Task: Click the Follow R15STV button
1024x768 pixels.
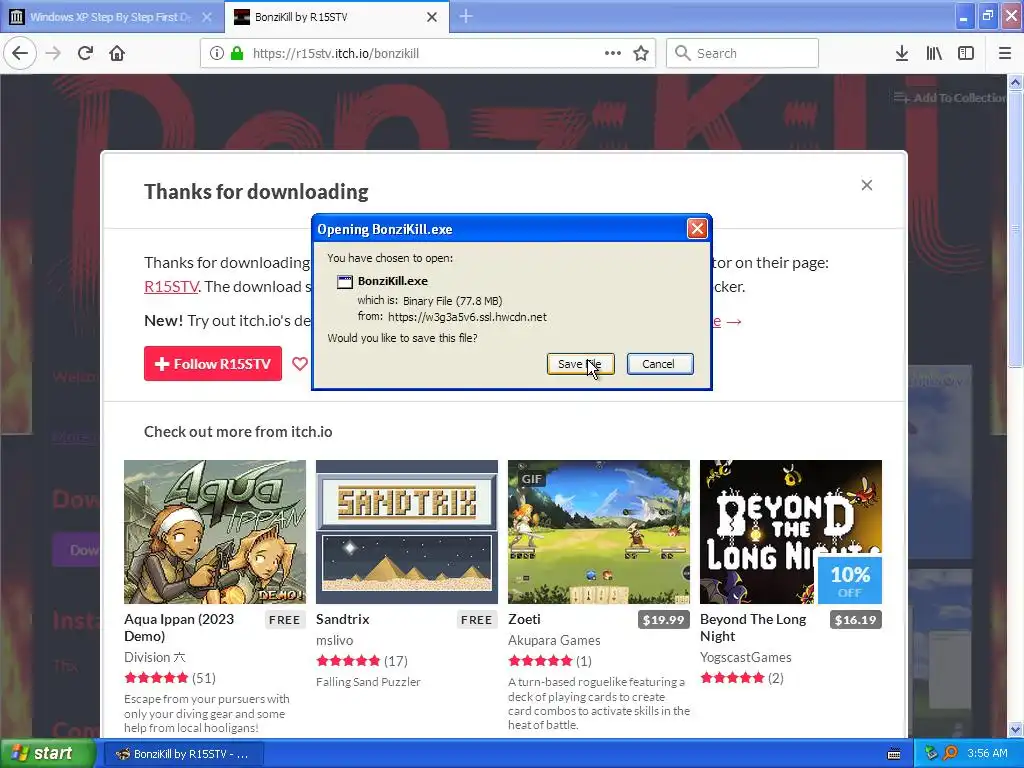Action: click(213, 364)
